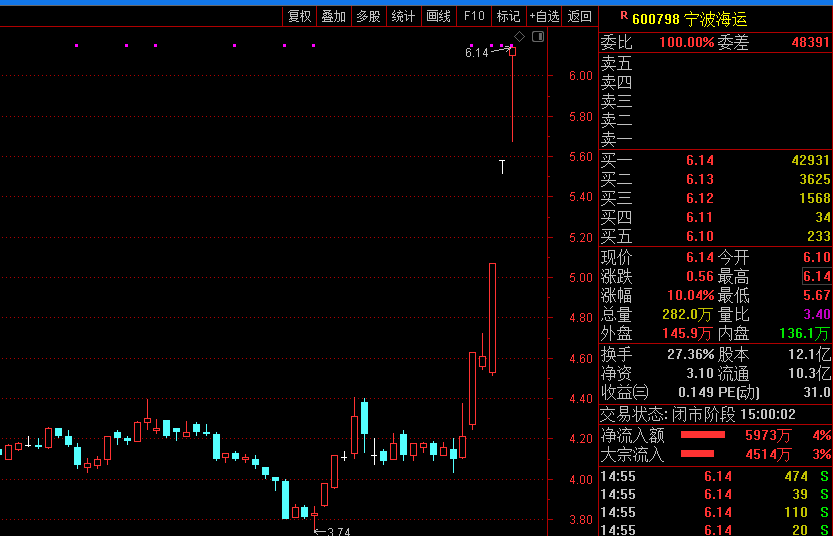Click the red R icon beside stock code
This screenshot has width=833, height=536.
tap(623, 17)
